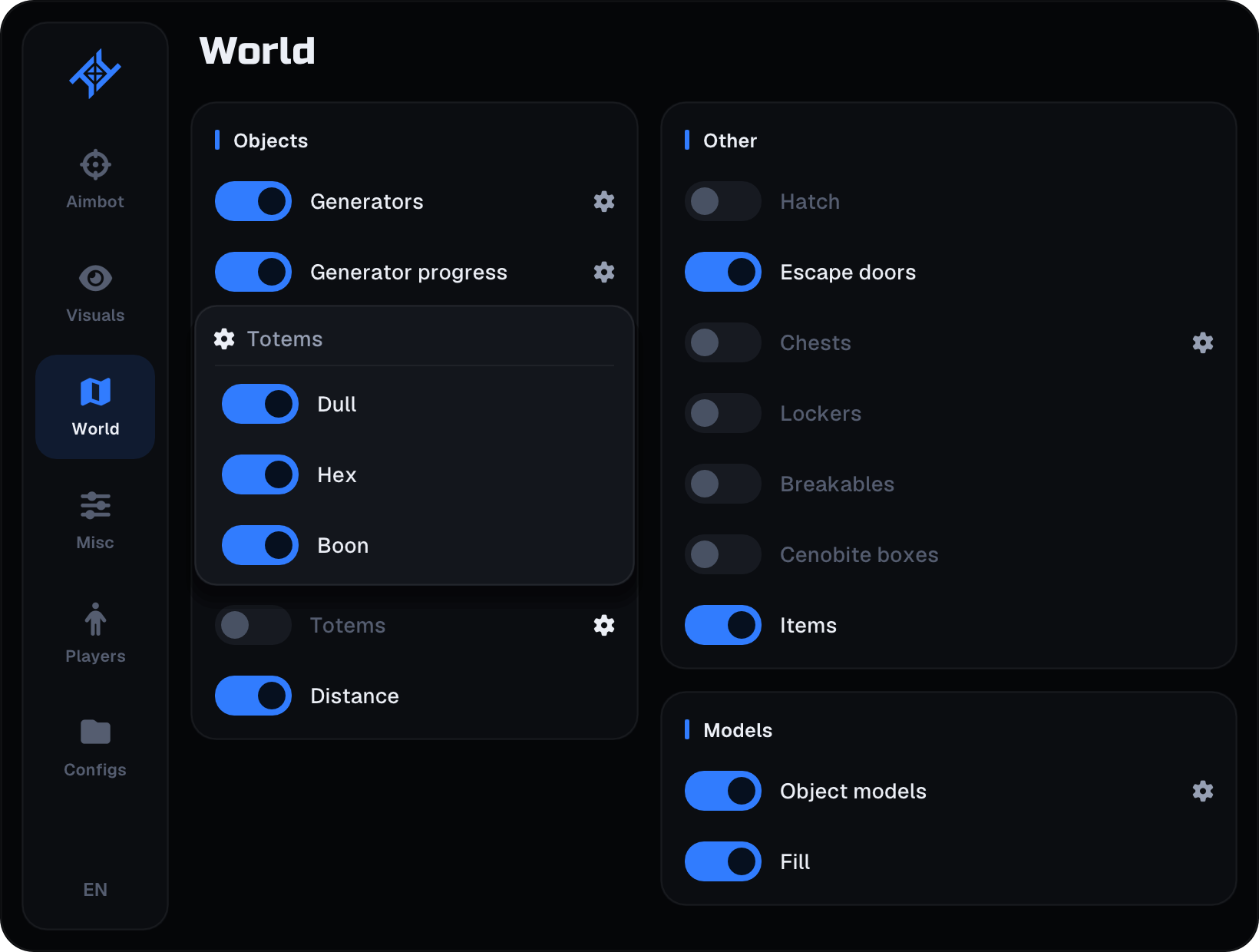The width and height of the screenshot is (1259, 952).
Task: Enable the Lockers toggle
Action: (723, 413)
